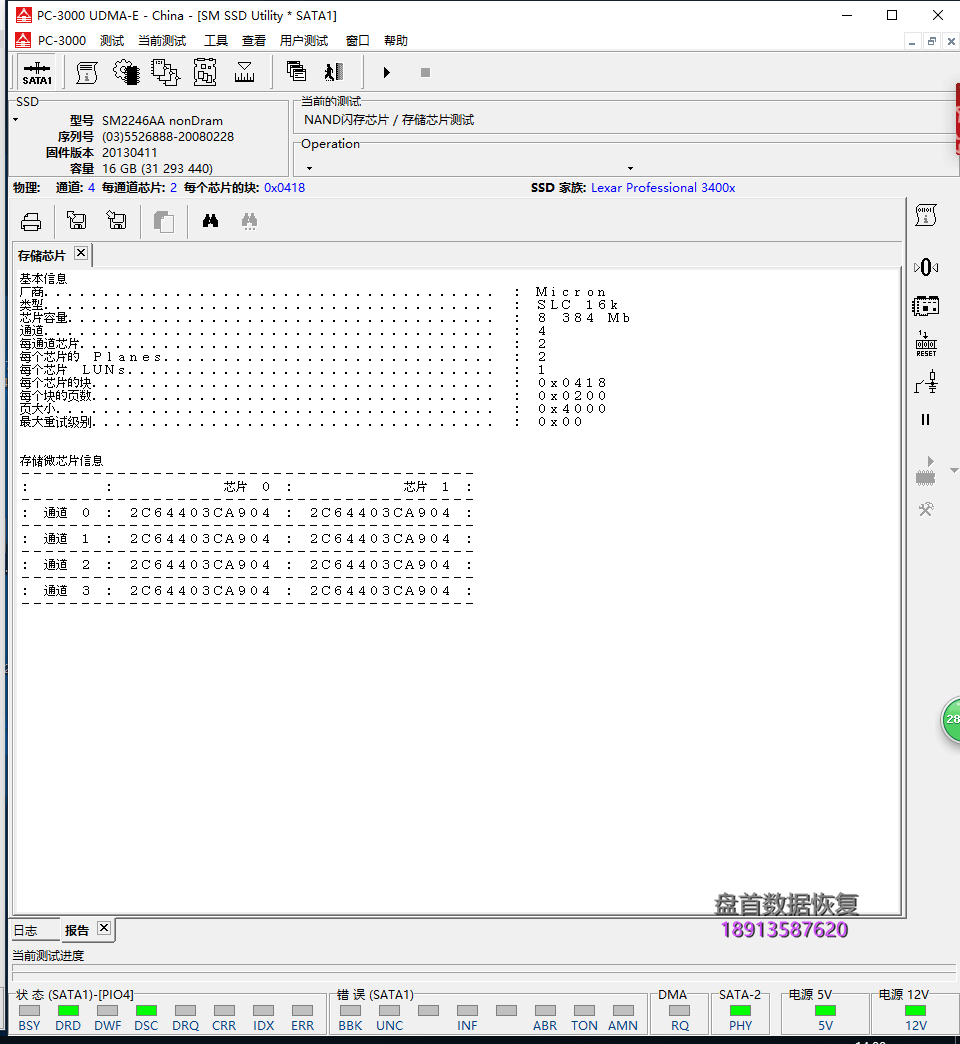This screenshot has height=1044, width=960.
Task: Click the green round badge at right edge
Action: pyautogui.click(x=951, y=719)
